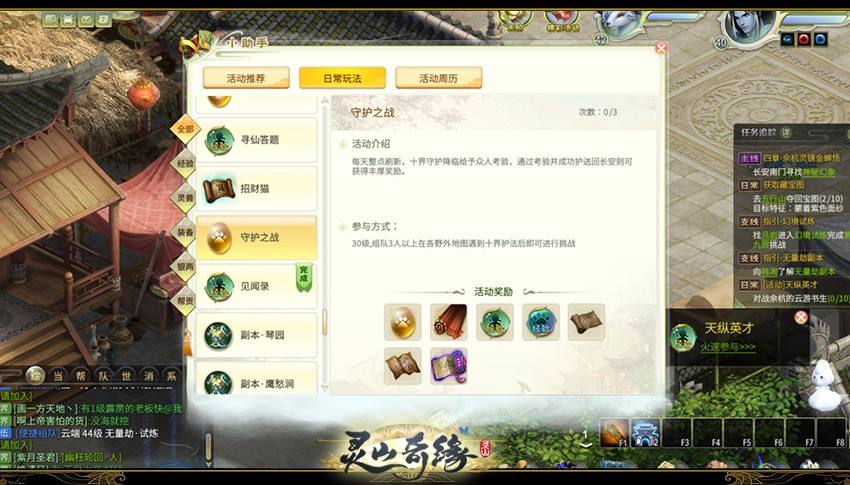Click the activity list scrollbar handle

pos(325,322)
